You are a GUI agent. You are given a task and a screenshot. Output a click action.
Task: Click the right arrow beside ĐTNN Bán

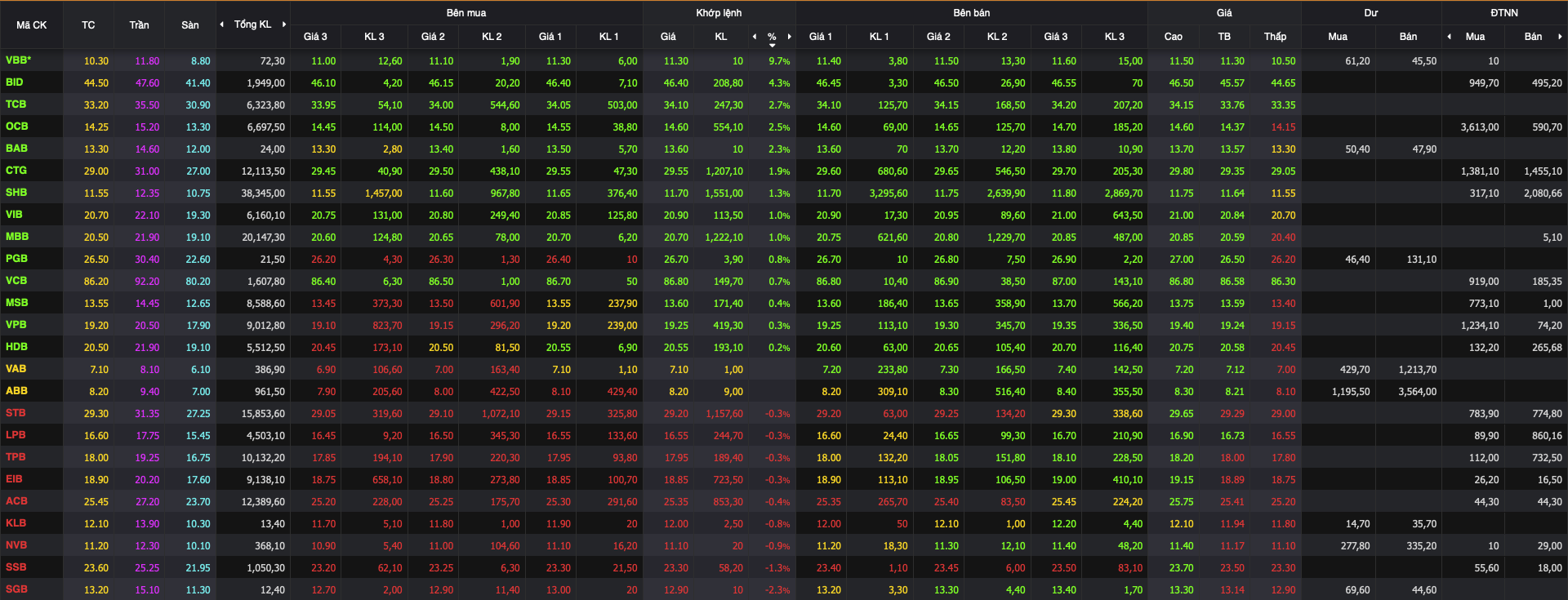pyautogui.click(x=1560, y=37)
